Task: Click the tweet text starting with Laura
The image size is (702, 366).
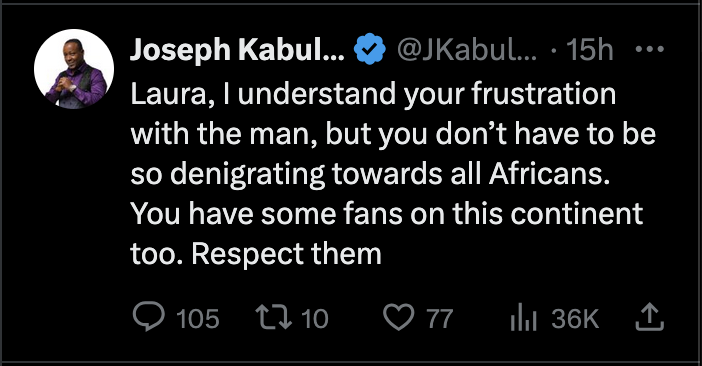Action: [x=393, y=174]
